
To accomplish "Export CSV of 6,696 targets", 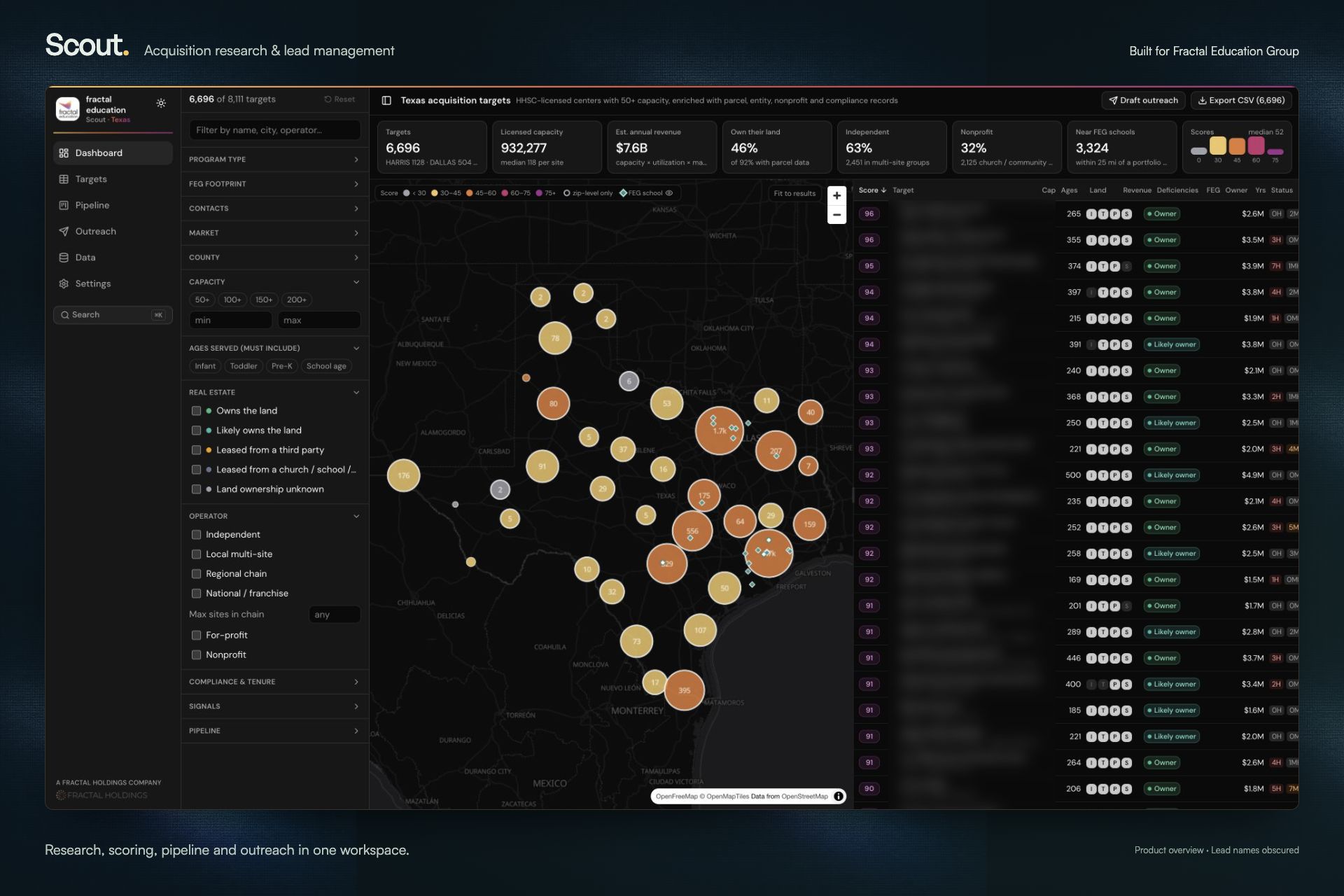I will [1241, 100].
